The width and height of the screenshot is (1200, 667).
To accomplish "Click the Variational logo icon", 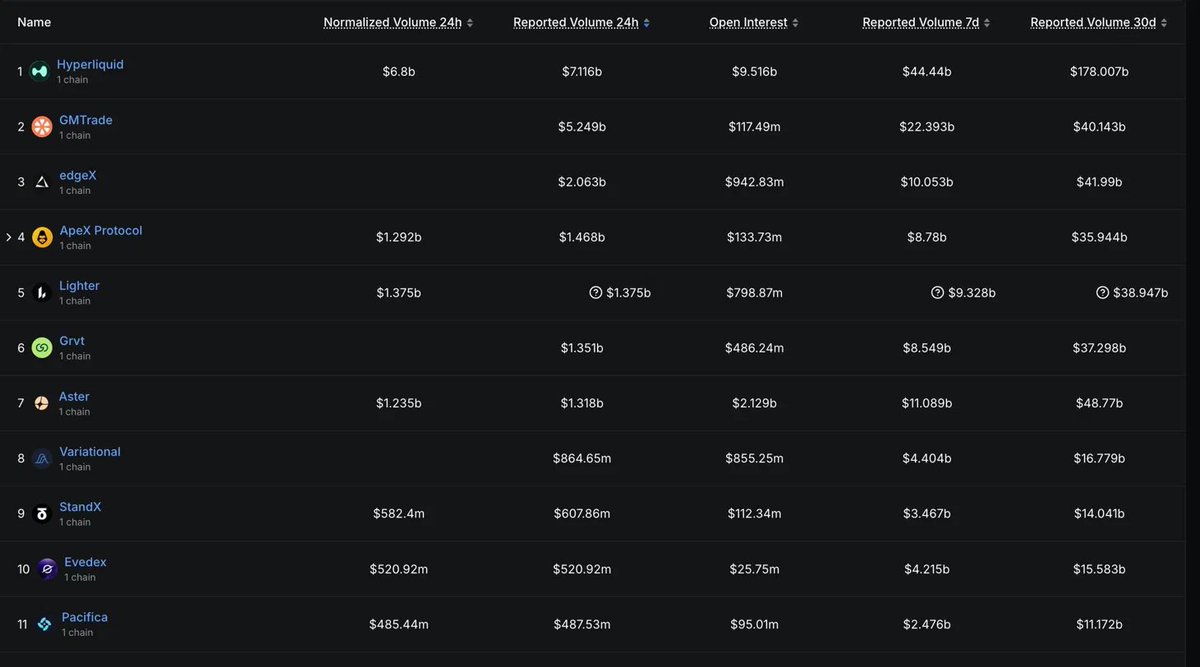I will tap(41, 458).
